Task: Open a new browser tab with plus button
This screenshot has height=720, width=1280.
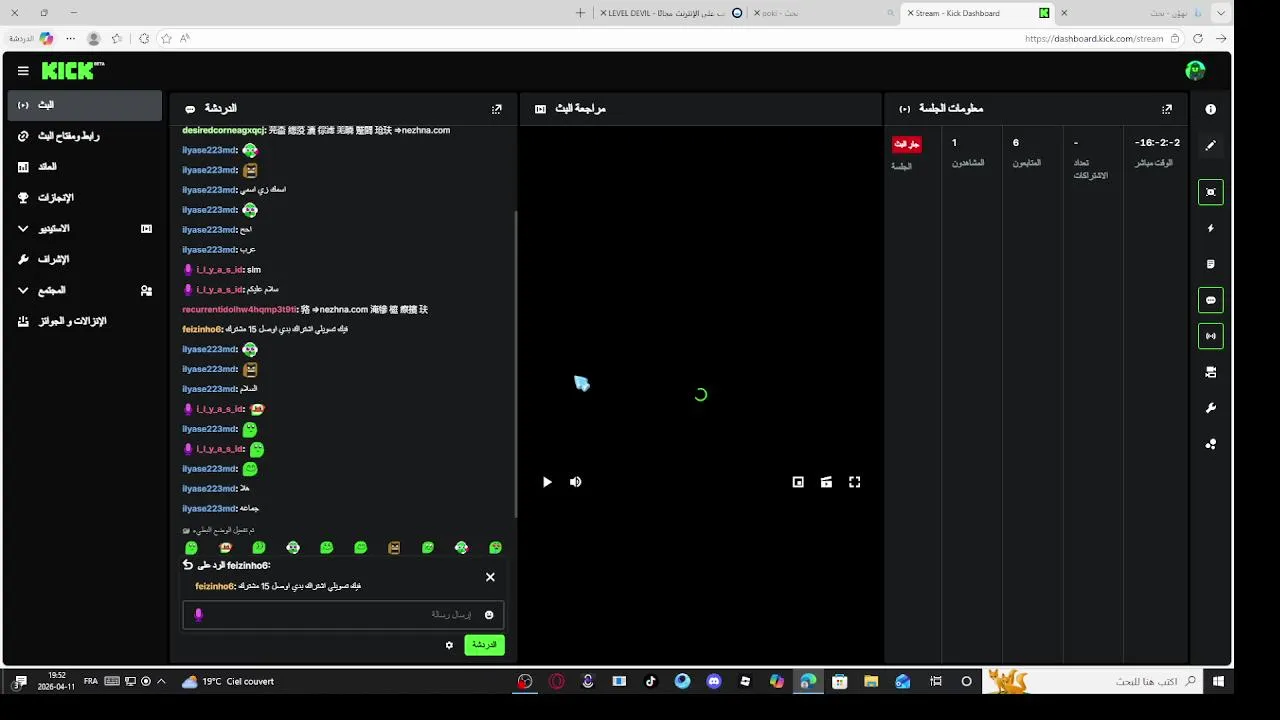Action: coord(580,13)
